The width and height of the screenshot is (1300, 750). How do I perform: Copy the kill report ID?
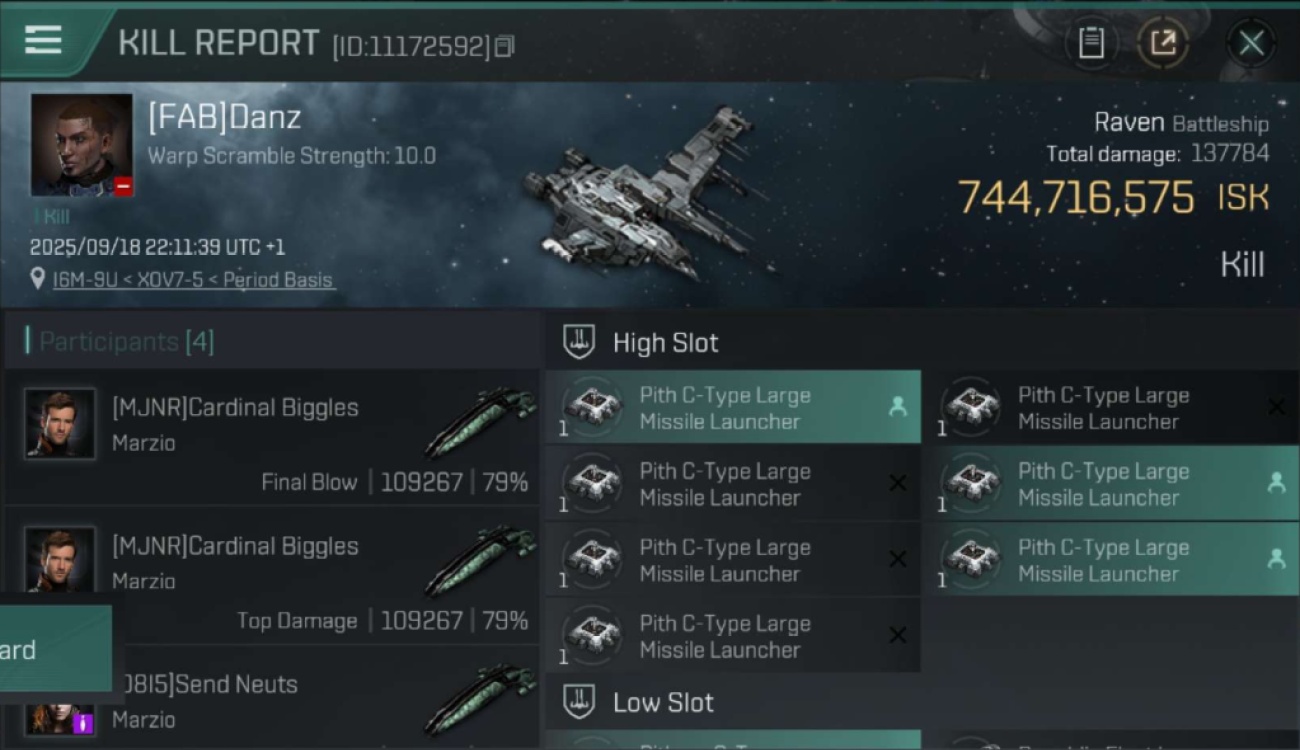tap(505, 46)
